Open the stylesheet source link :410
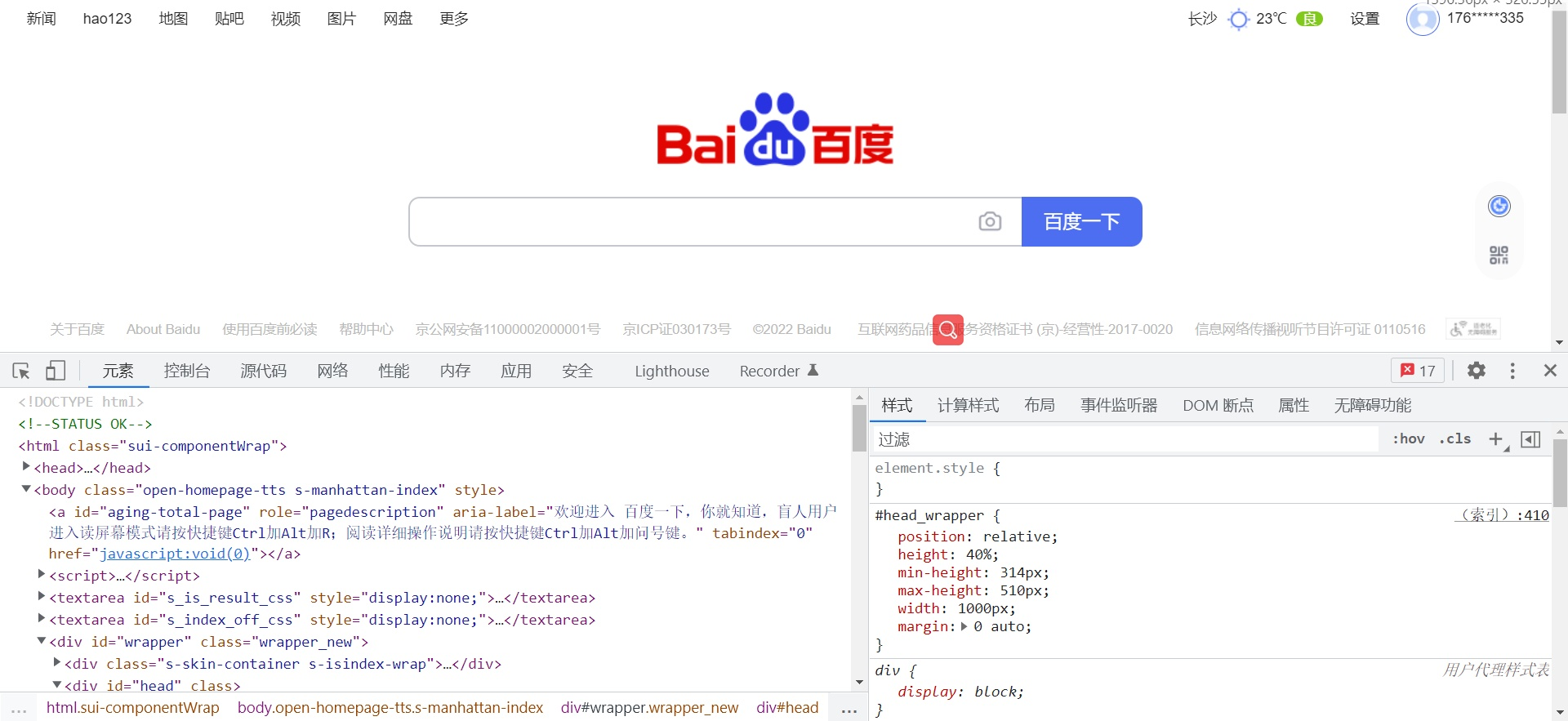This screenshot has width=1568, height=721. pos(1502,515)
